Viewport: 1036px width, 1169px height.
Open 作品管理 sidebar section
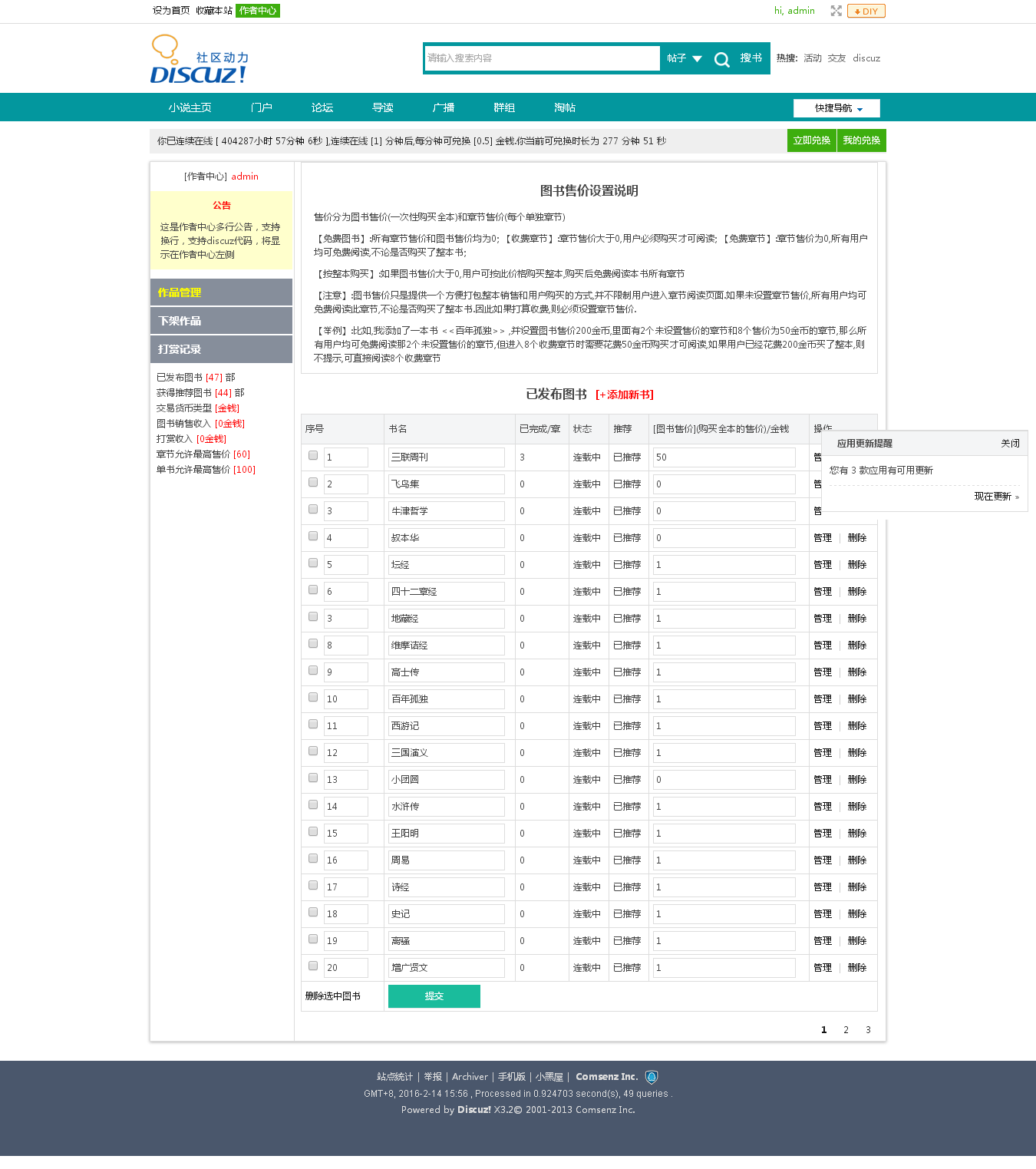[x=221, y=292]
